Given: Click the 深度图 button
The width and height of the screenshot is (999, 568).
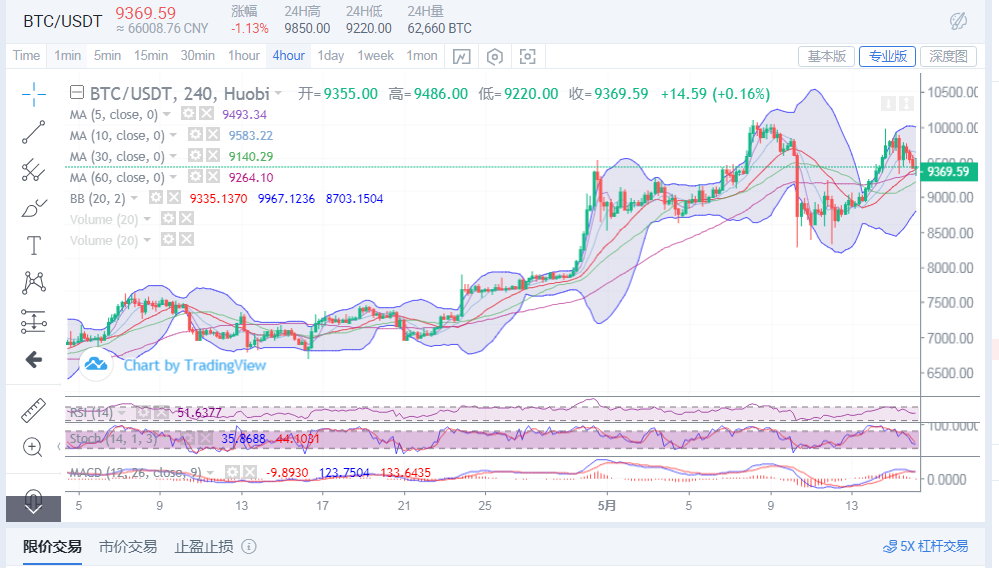Looking at the screenshot, I should pos(946,56).
